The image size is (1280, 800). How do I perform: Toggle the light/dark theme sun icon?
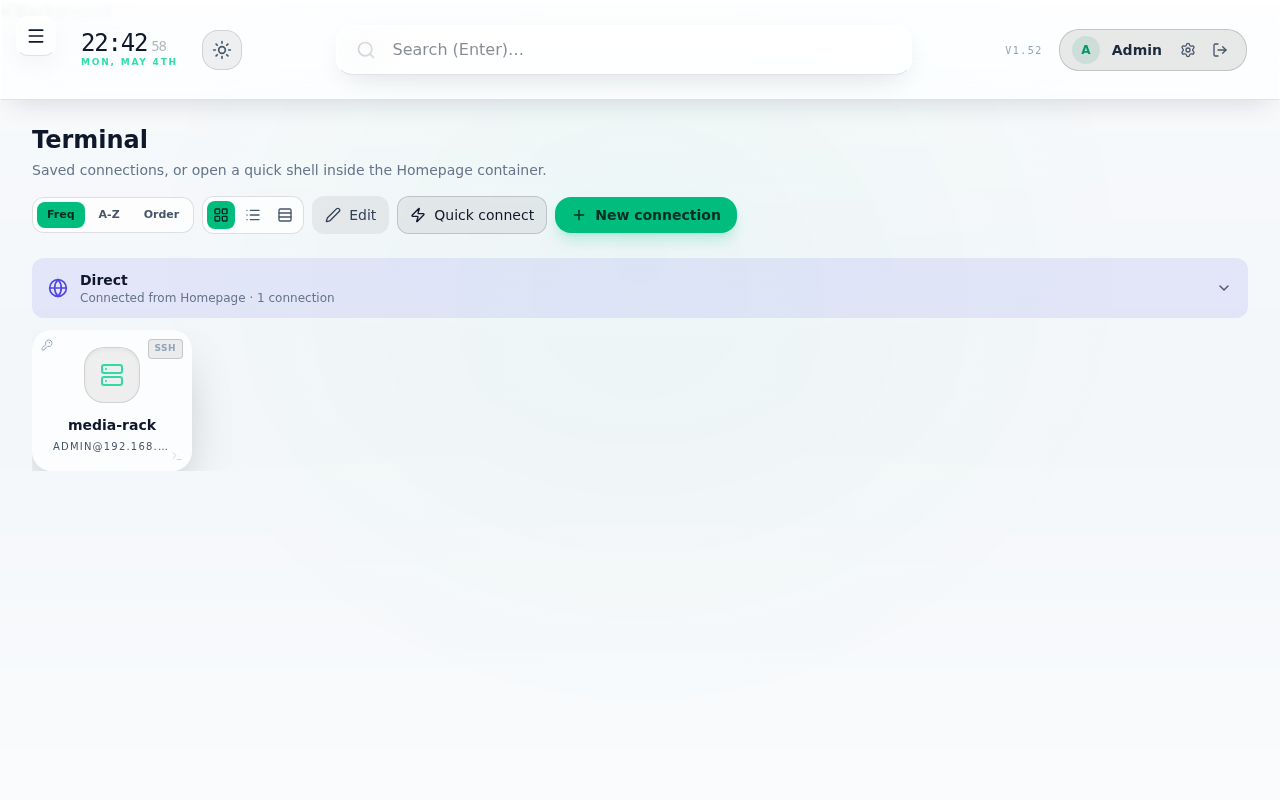coord(222,50)
